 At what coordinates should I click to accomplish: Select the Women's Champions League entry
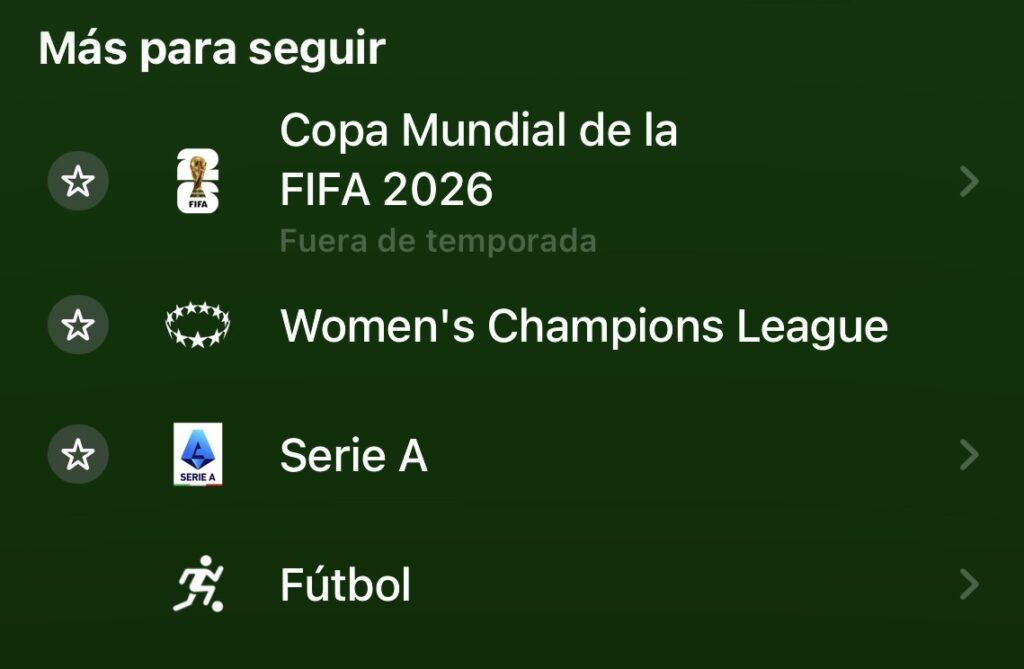coord(584,326)
